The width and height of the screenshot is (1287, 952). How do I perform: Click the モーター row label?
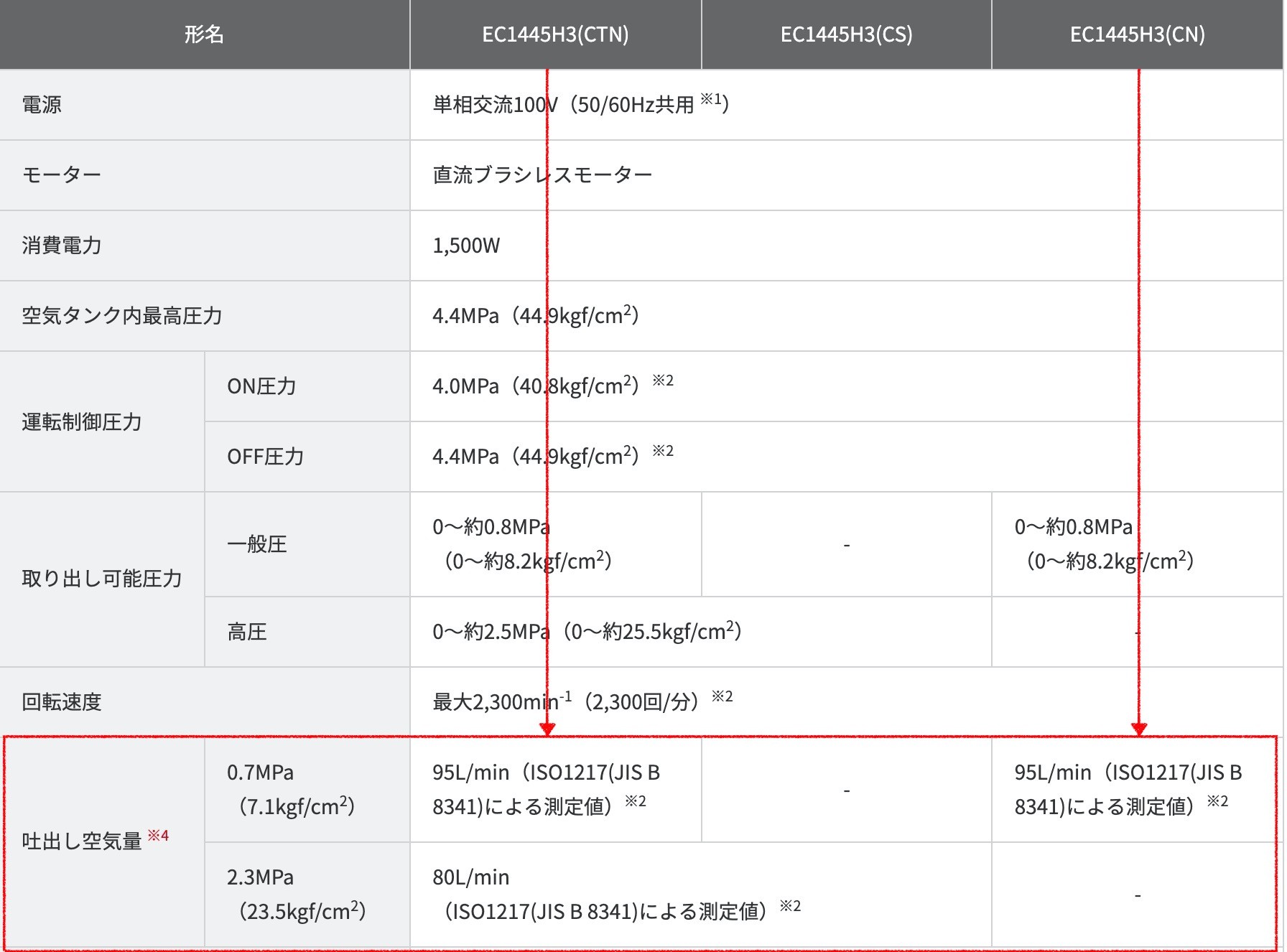click(x=62, y=175)
